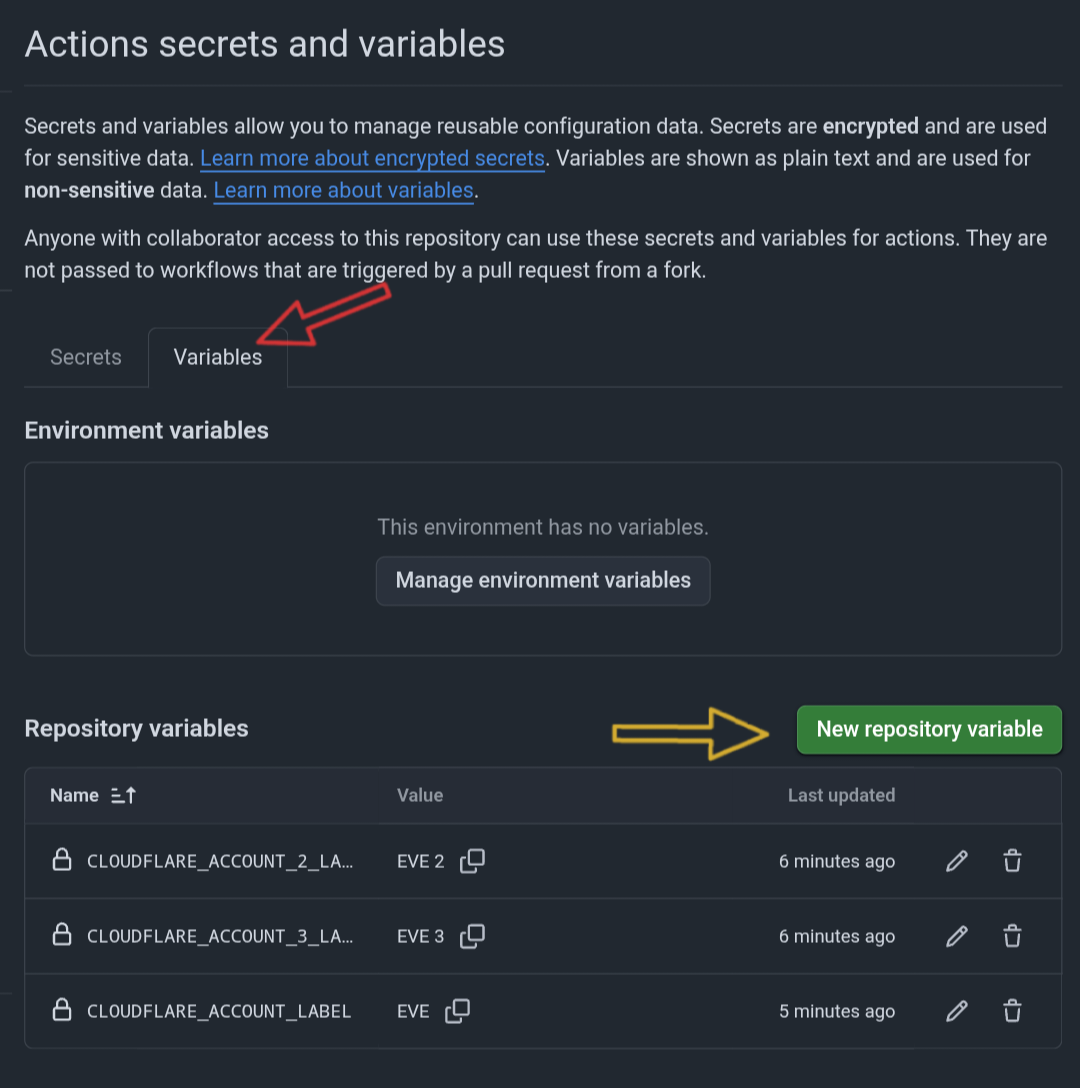1080x1088 pixels.
Task: Click the EVE 2 value text
Action: (x=421, y=862)
